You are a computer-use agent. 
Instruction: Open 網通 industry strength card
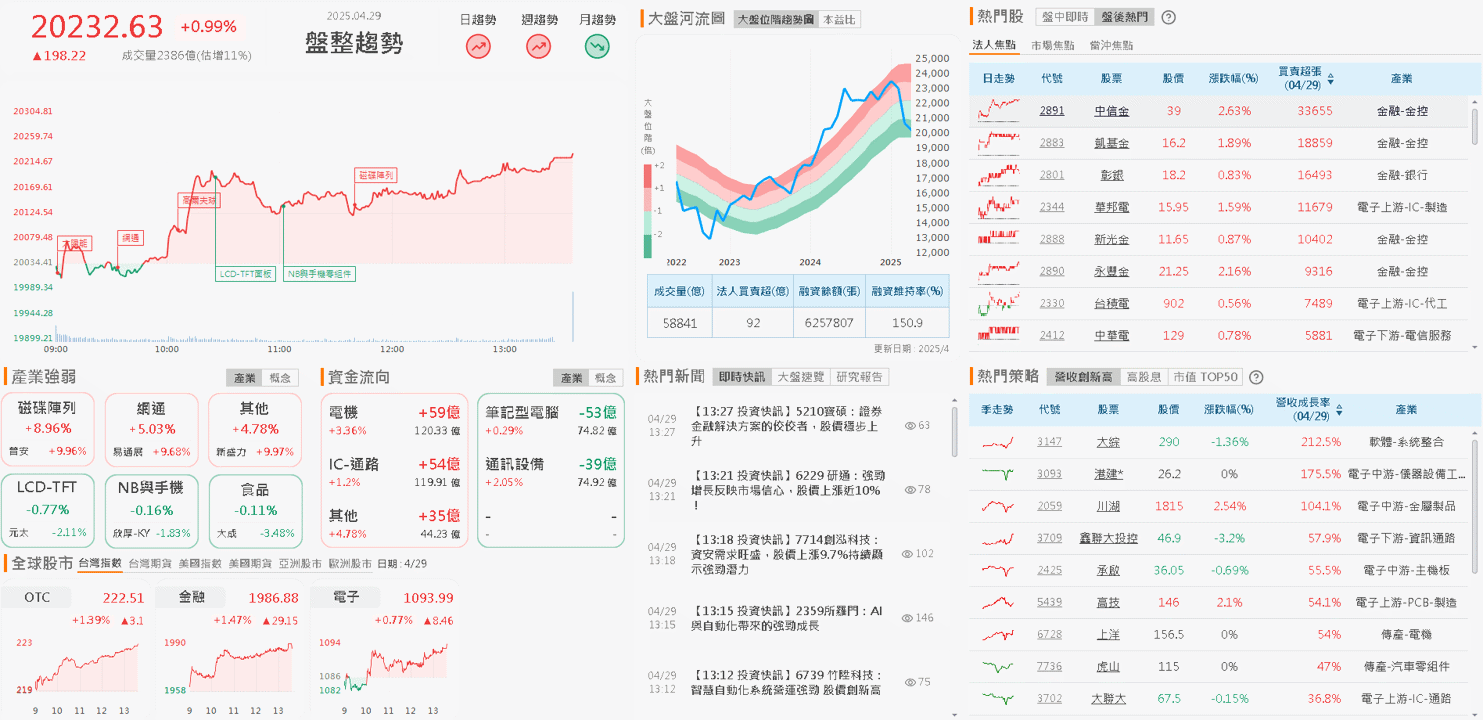(x=151, y=429)
